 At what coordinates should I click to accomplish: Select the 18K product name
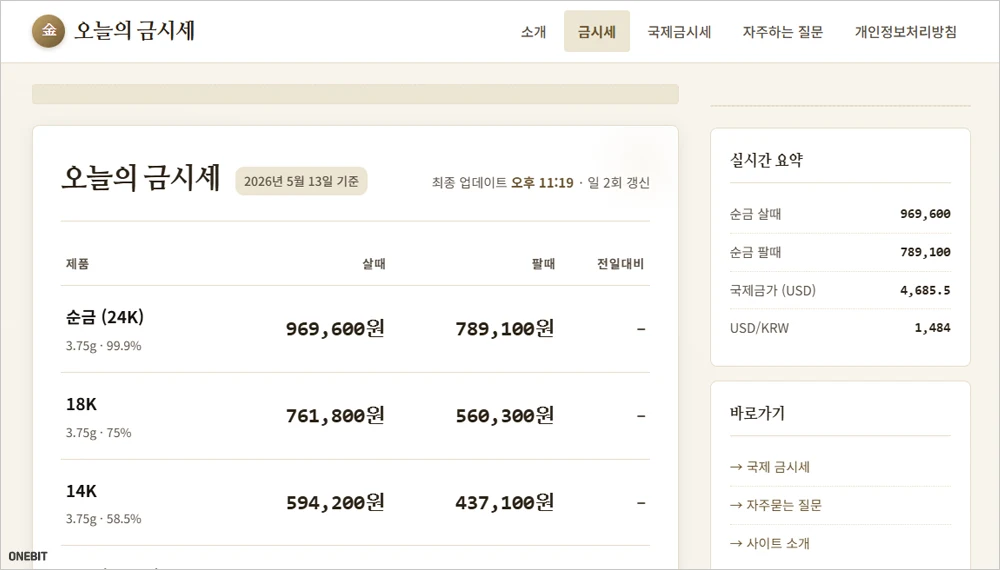[x=82, y=404]
